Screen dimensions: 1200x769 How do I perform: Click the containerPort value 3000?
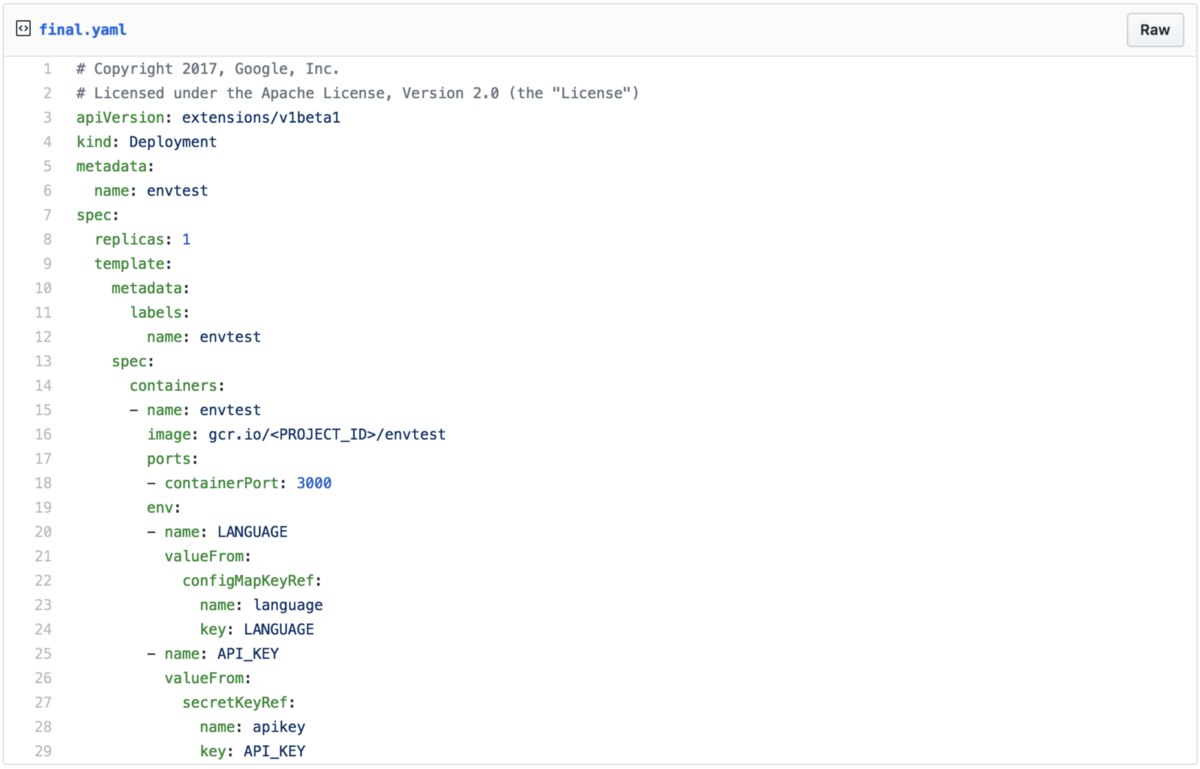[x=314, y=483]
